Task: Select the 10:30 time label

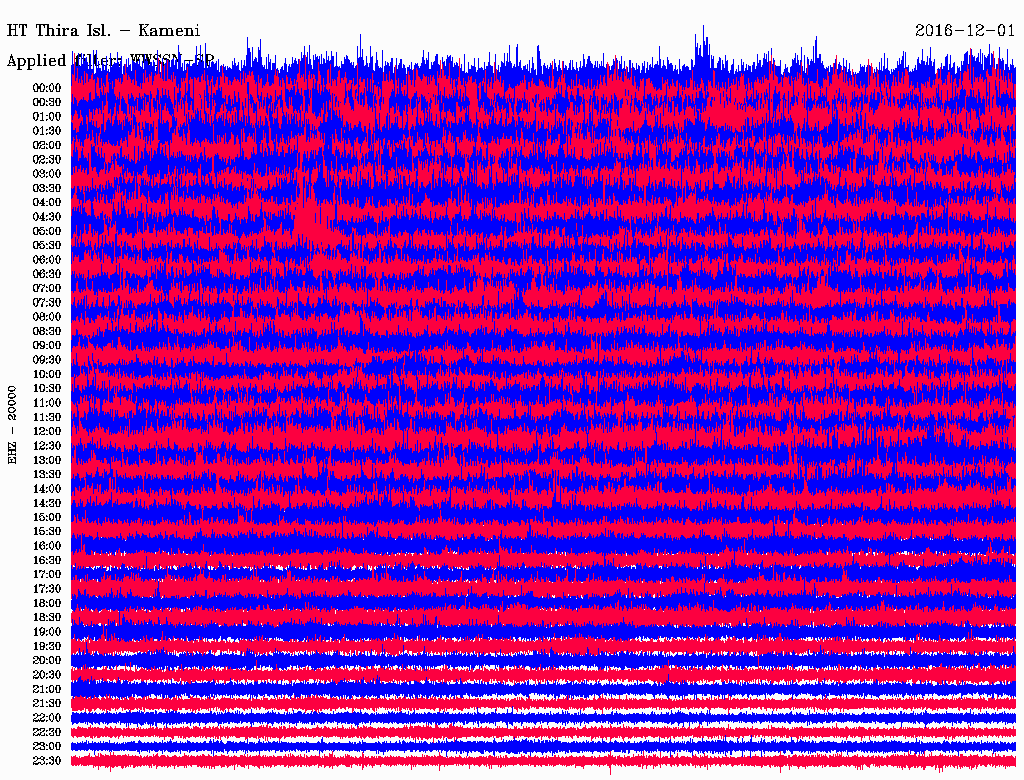Action: tap(47, 389)
